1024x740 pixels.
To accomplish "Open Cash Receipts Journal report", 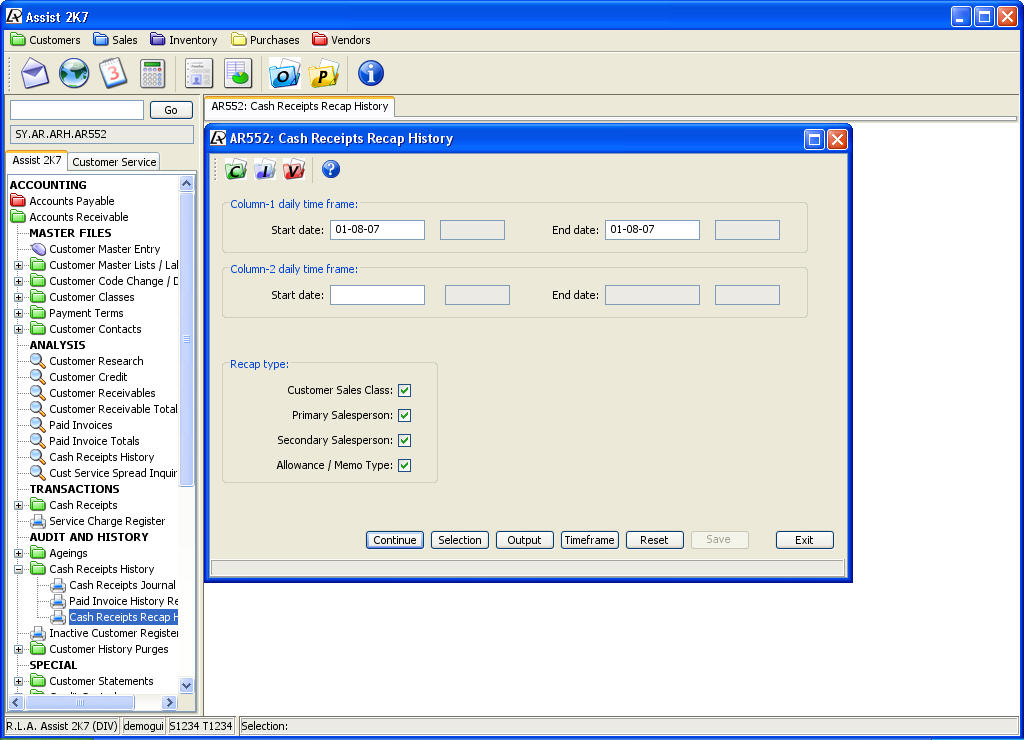I will point(122,585).
